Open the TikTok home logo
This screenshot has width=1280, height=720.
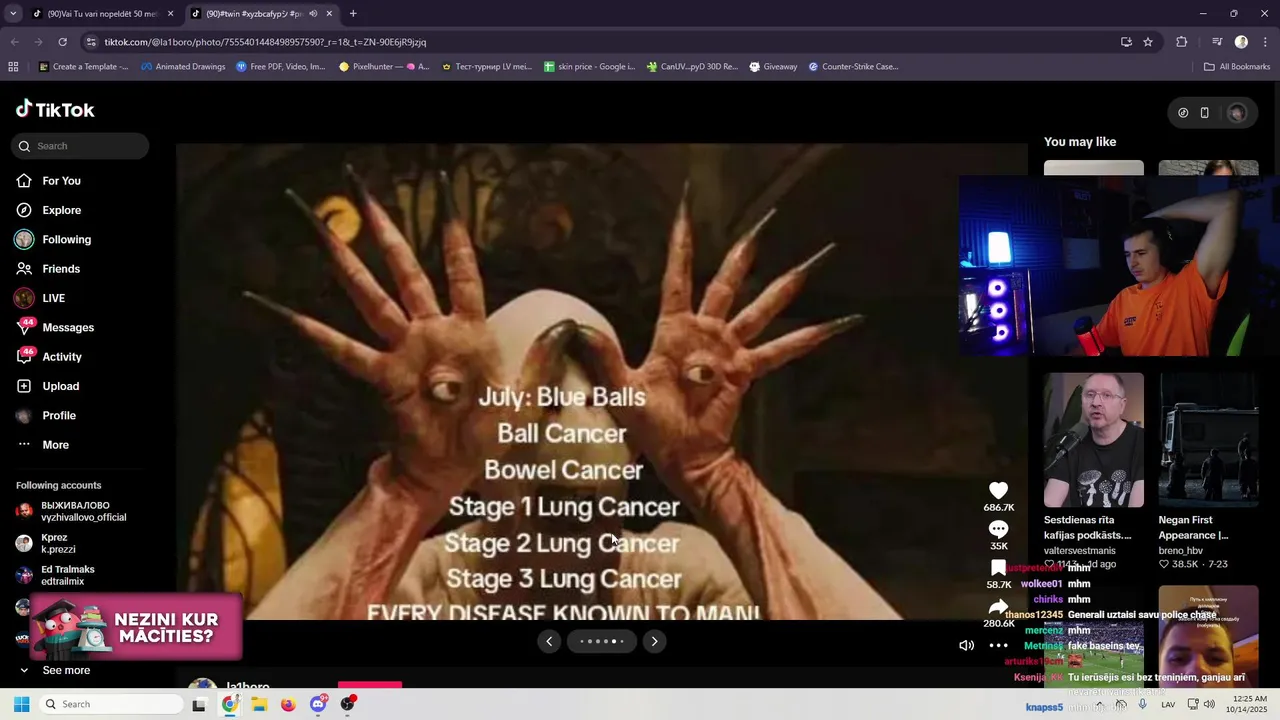point(55,109)
